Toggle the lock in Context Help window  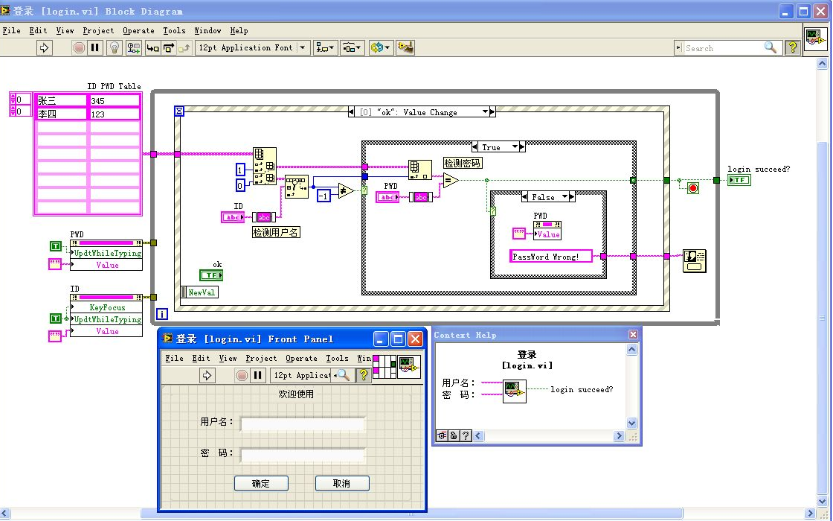454,435
